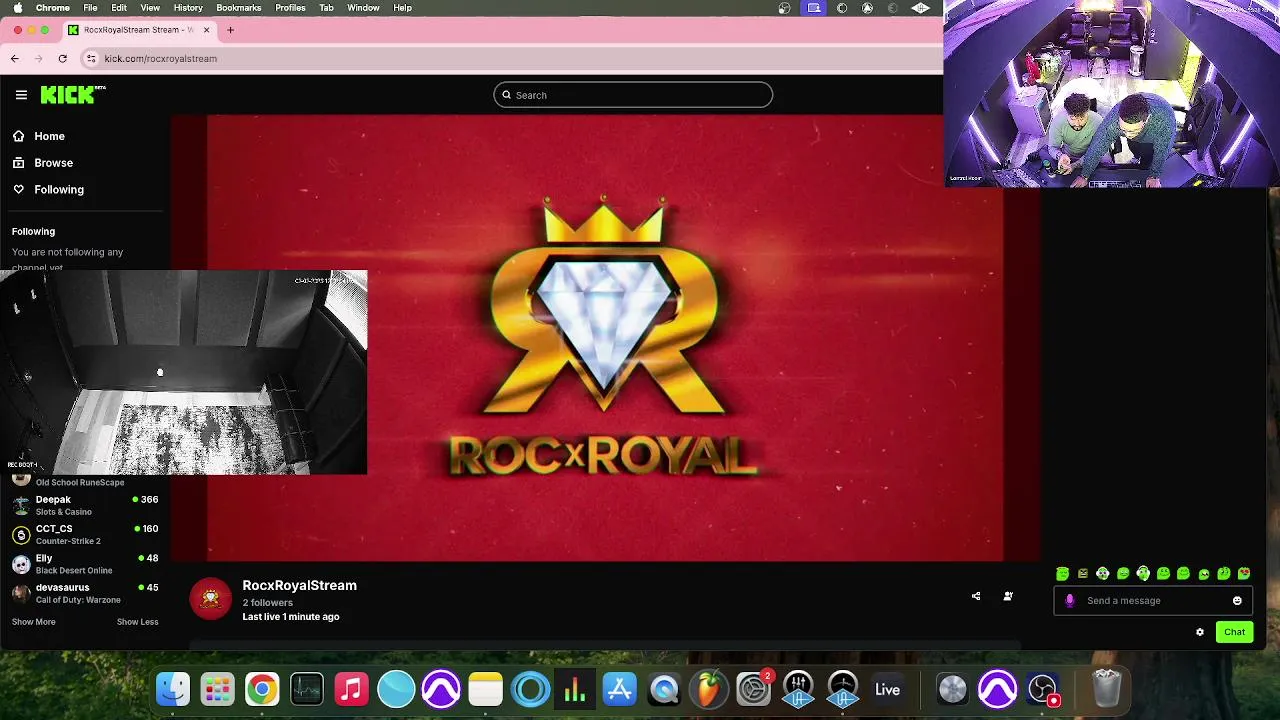Open FL Studio from the dock

[709, 689]
